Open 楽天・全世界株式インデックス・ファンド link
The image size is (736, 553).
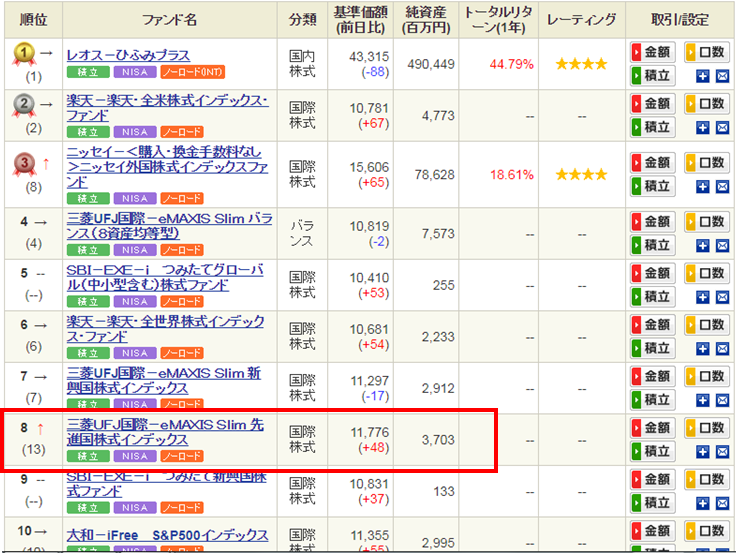coord(165,329)
